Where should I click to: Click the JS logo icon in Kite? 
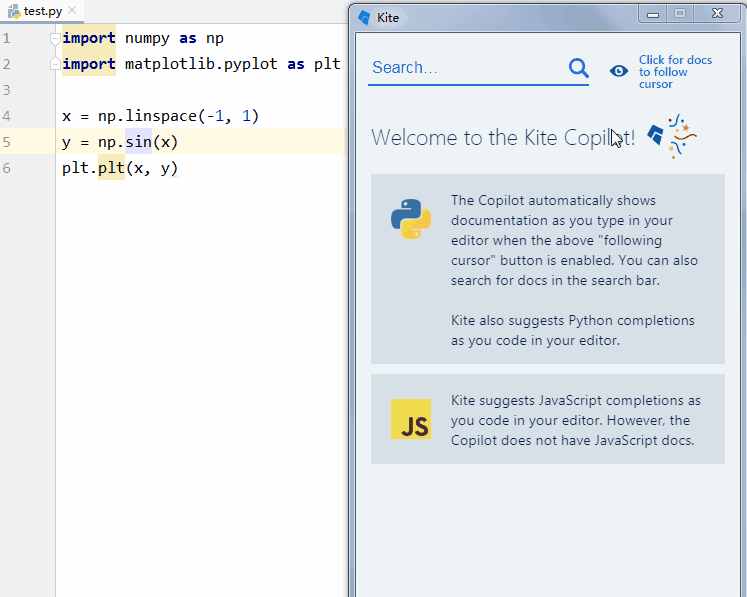(411, 419)
